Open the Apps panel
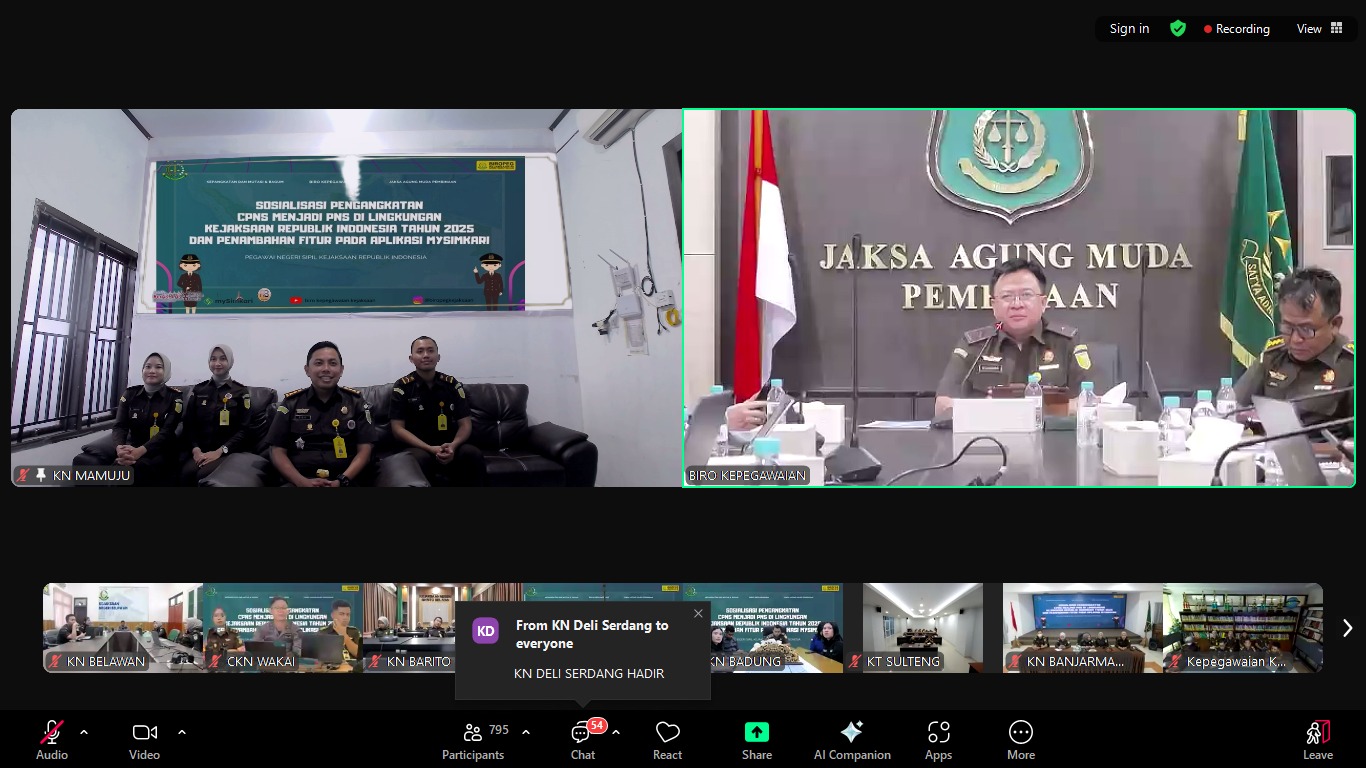Viewport: 1366px width, 768px height. point(938,741)
